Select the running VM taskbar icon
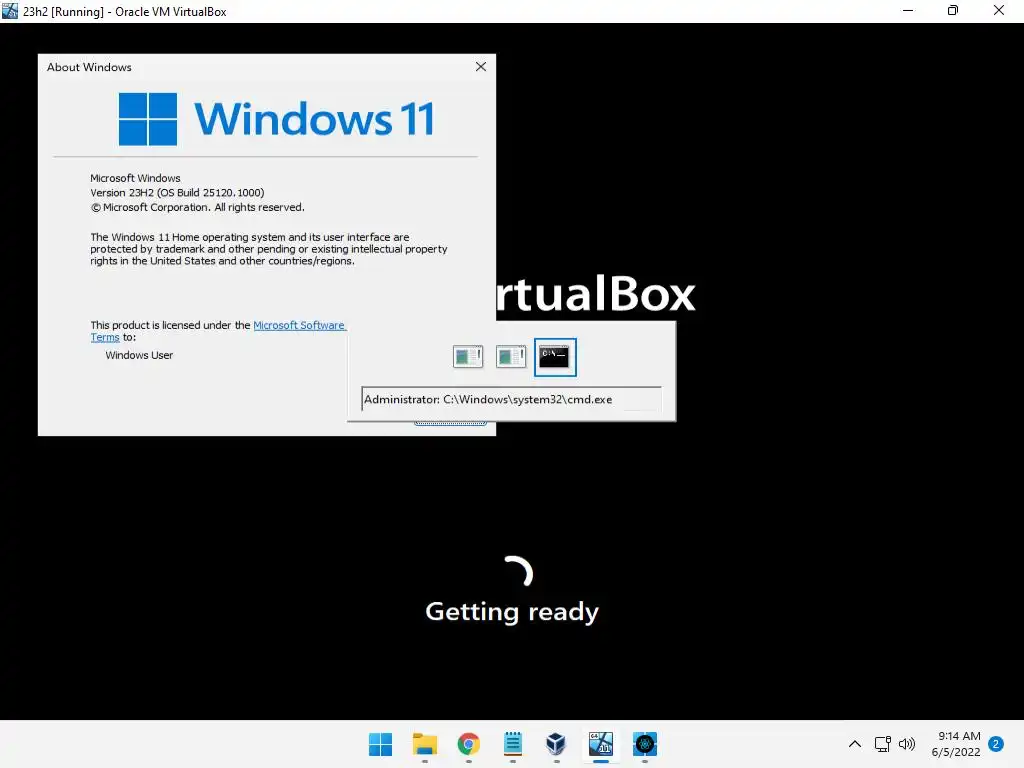This screenshot has height=768, width=1024. click(601, 744)
